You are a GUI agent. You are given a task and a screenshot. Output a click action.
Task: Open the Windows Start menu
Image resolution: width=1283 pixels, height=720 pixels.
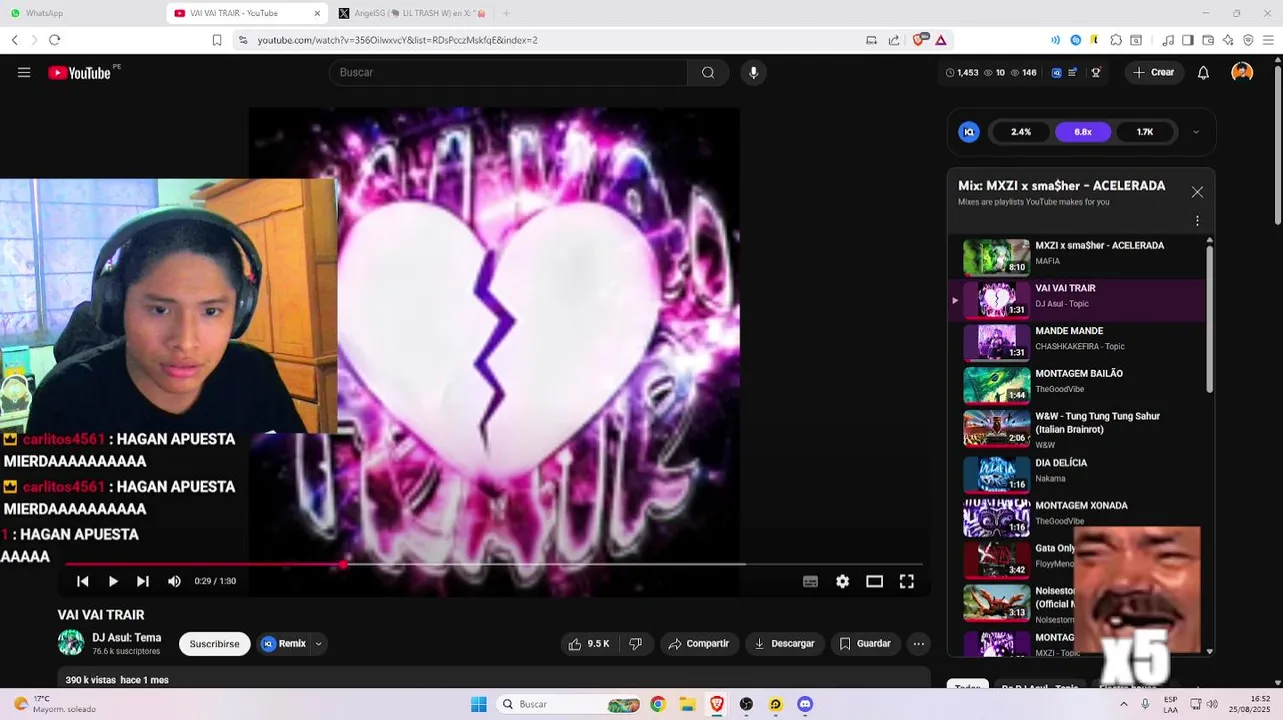click(478, 704)
